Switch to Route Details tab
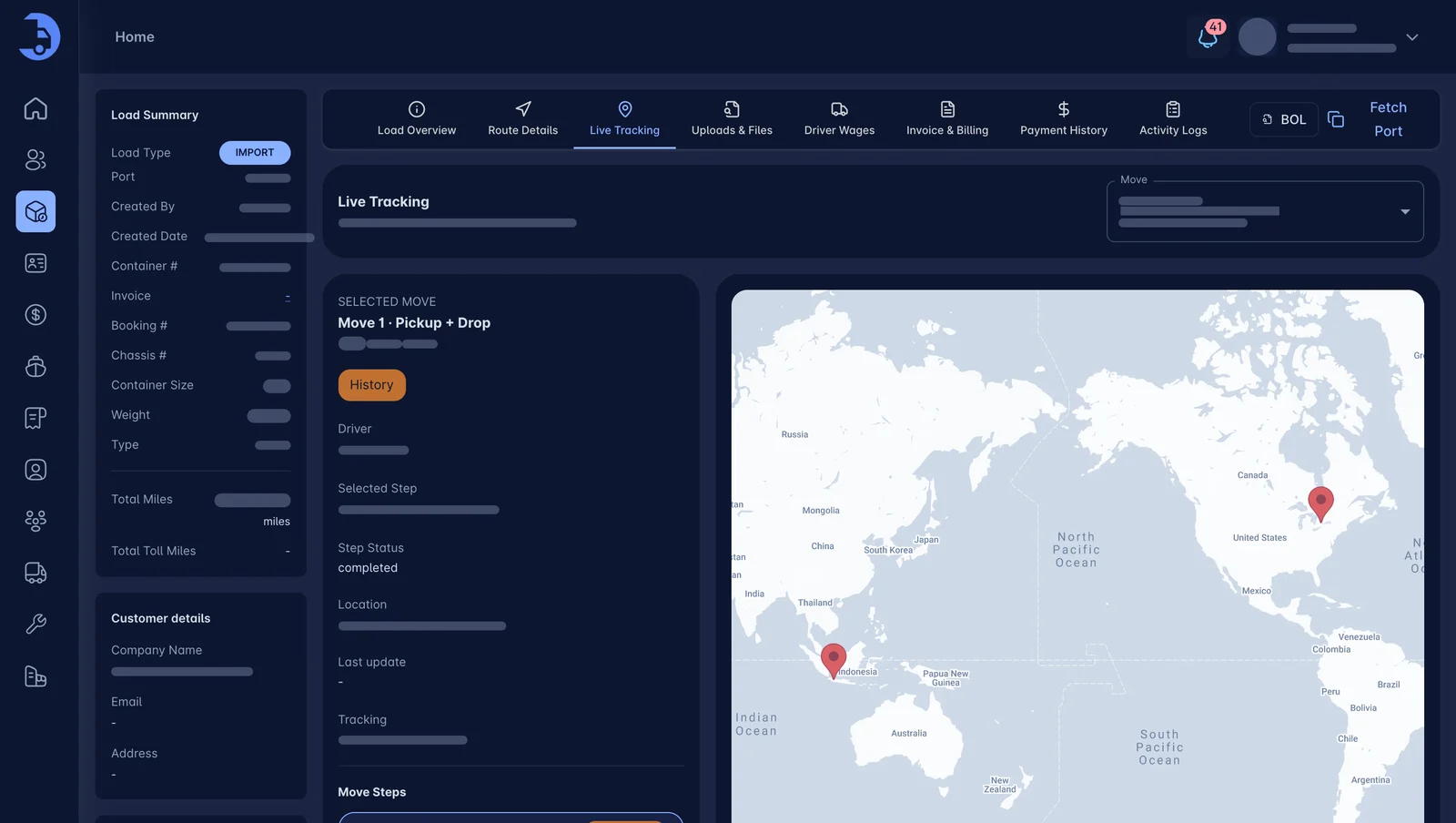This screenshot has width=1456, height=823. point(523,119)
